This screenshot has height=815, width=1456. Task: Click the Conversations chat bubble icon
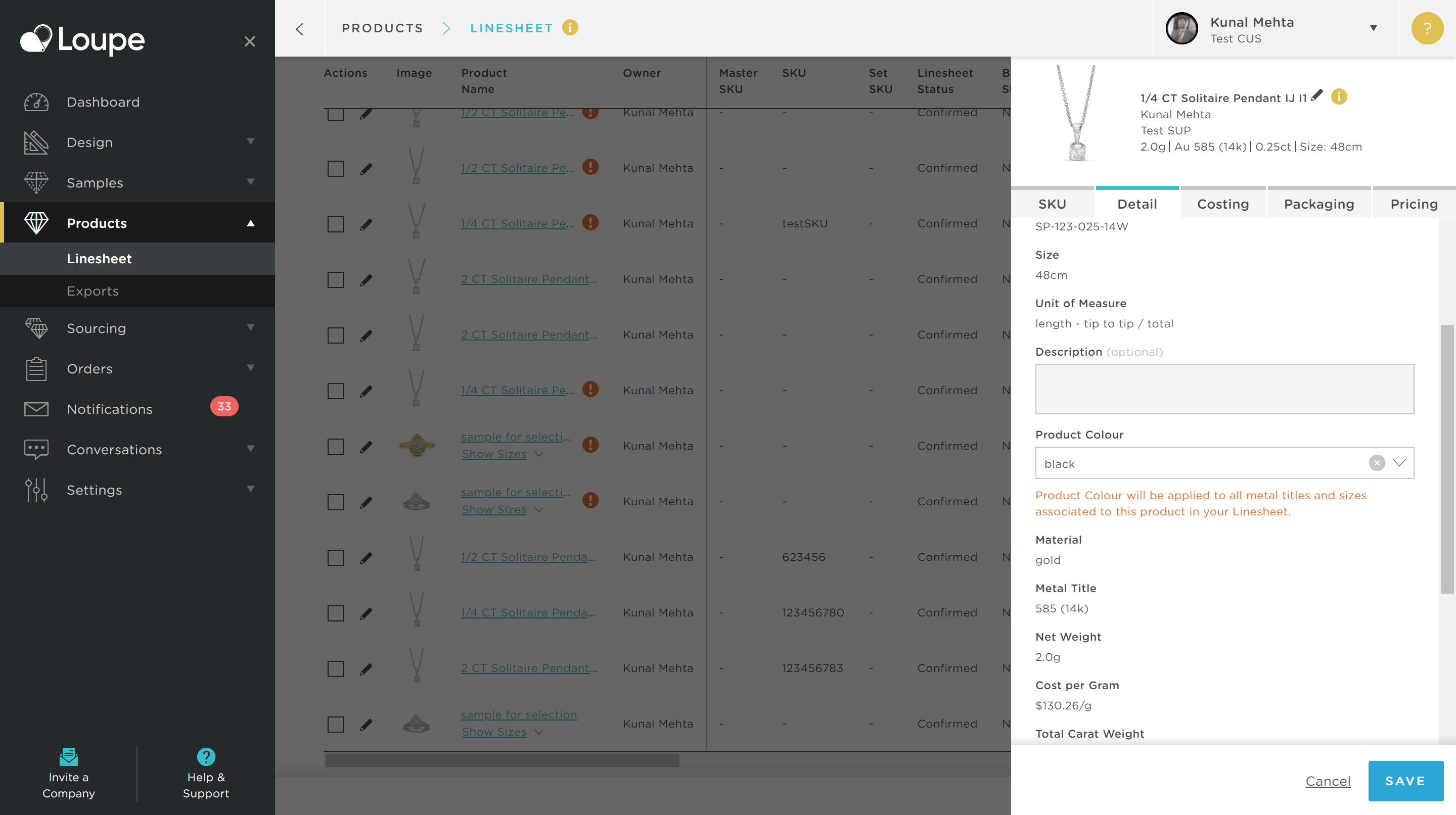click(x=36, y=450)
